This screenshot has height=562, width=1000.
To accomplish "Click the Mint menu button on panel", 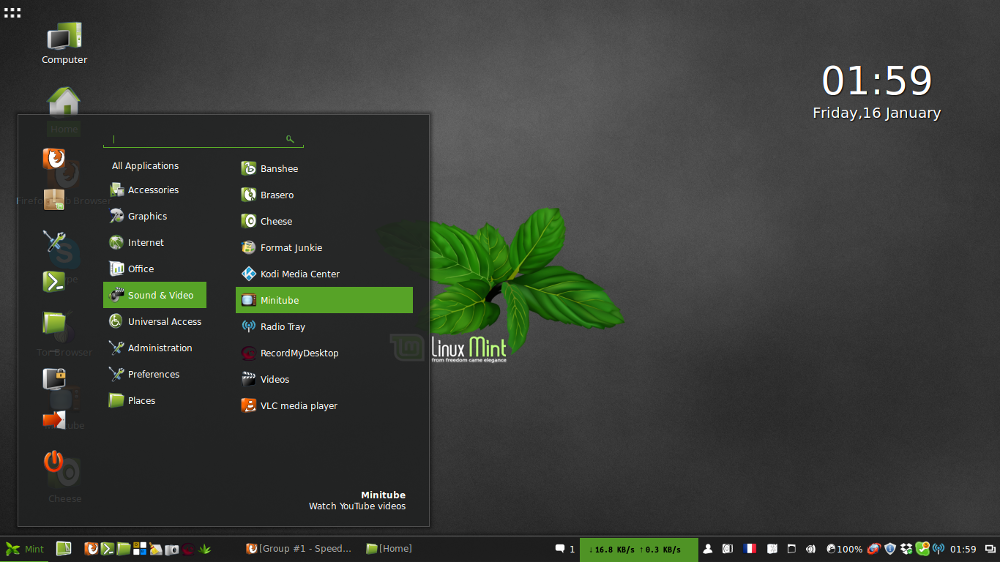I will click(25, 549).
